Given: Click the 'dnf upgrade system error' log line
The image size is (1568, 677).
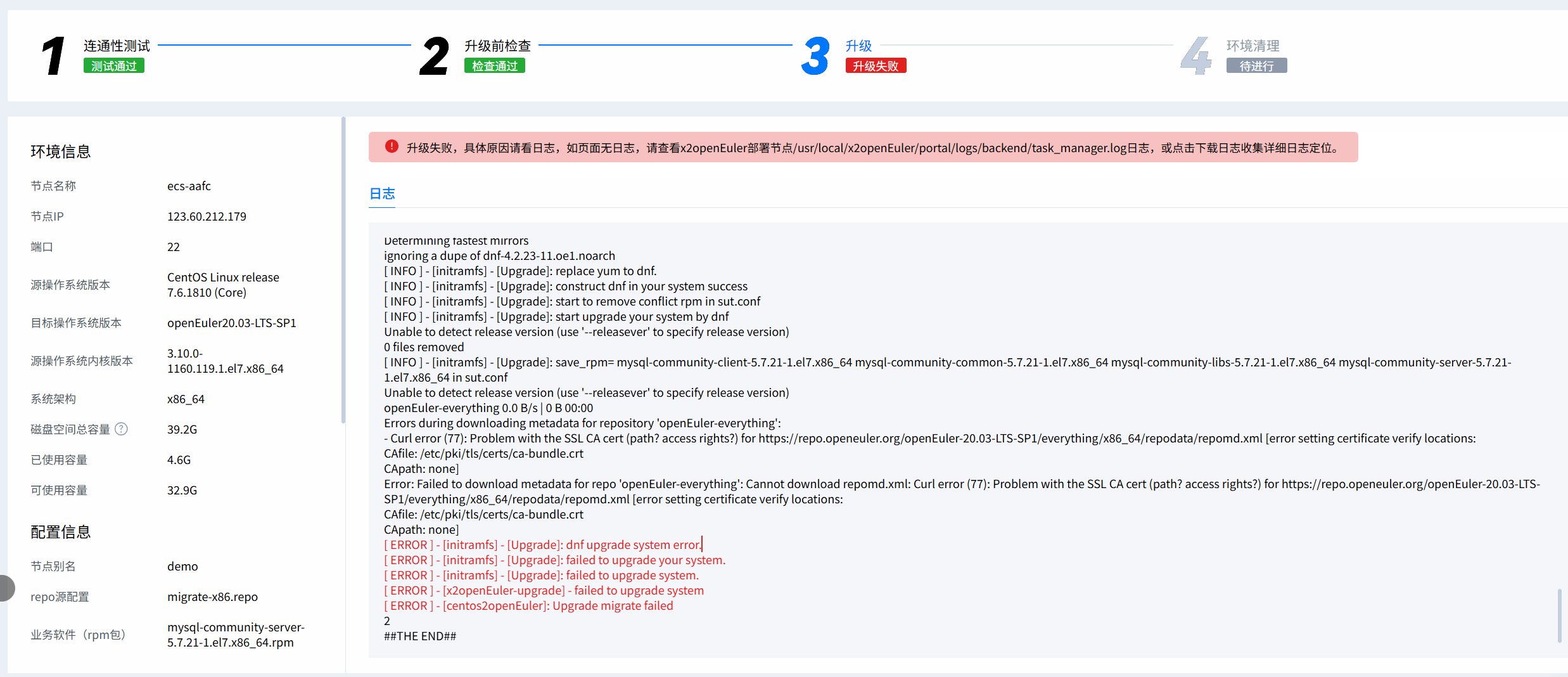Looking at the screenshot, I should tap(542, 545).
